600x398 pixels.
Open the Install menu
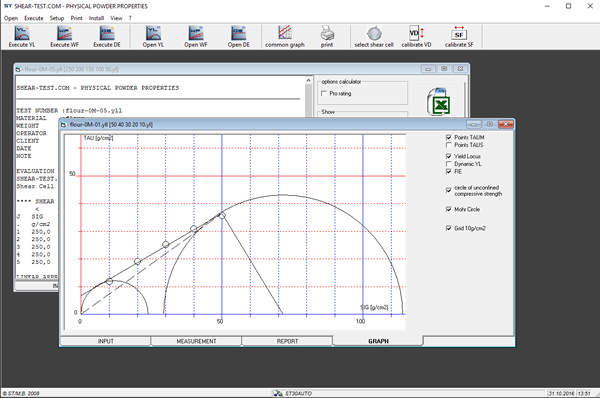pos(96,18)
